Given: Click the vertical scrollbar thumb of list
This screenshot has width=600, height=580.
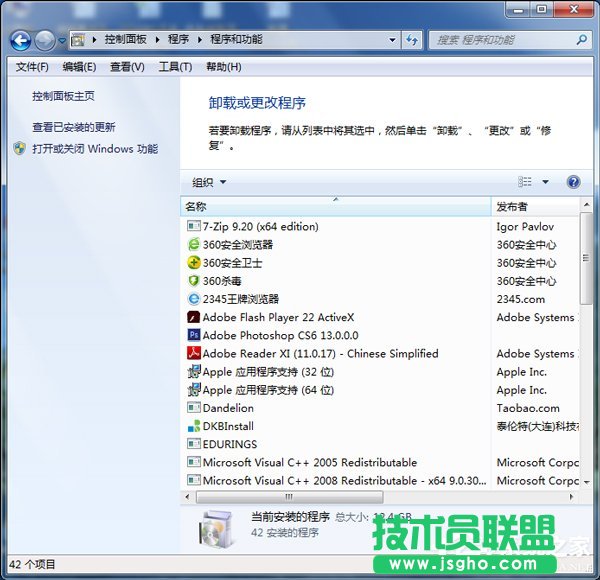Looking at the screenshot, I should [x=586, y=259].
